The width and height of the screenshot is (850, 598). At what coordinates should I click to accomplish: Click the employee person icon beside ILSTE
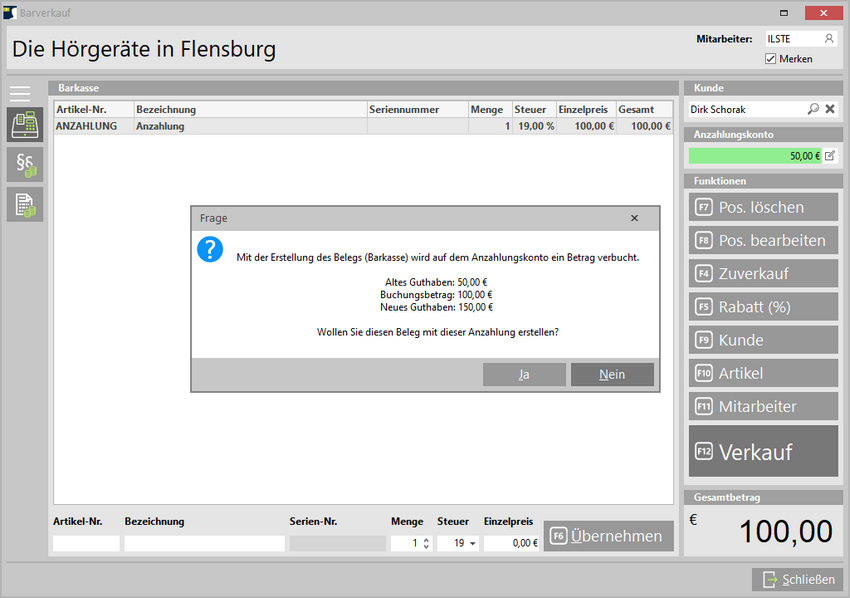coord(829,39)
